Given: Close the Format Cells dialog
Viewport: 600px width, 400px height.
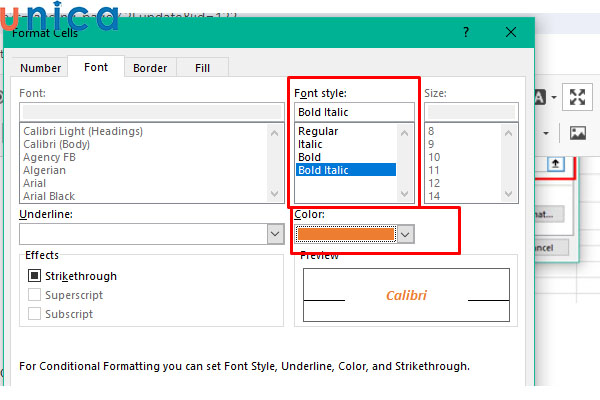Looking at the screenshot, I should pos(511,33).
